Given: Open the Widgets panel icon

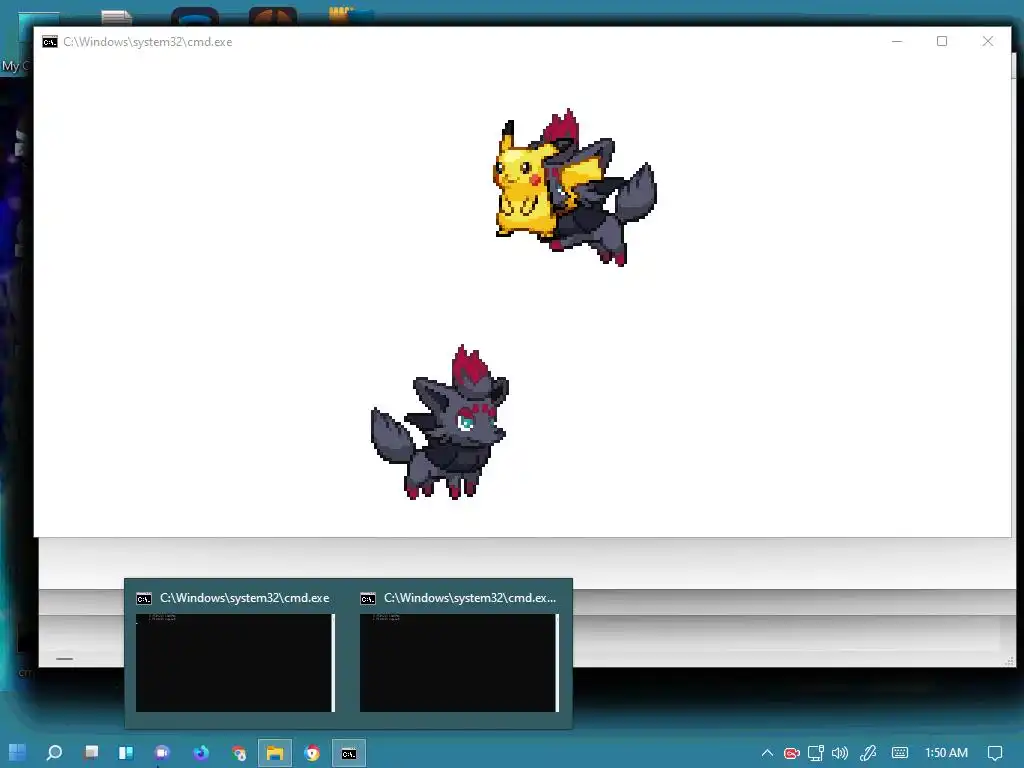Looking at the screenshot, I should click(x=126, y=752).
